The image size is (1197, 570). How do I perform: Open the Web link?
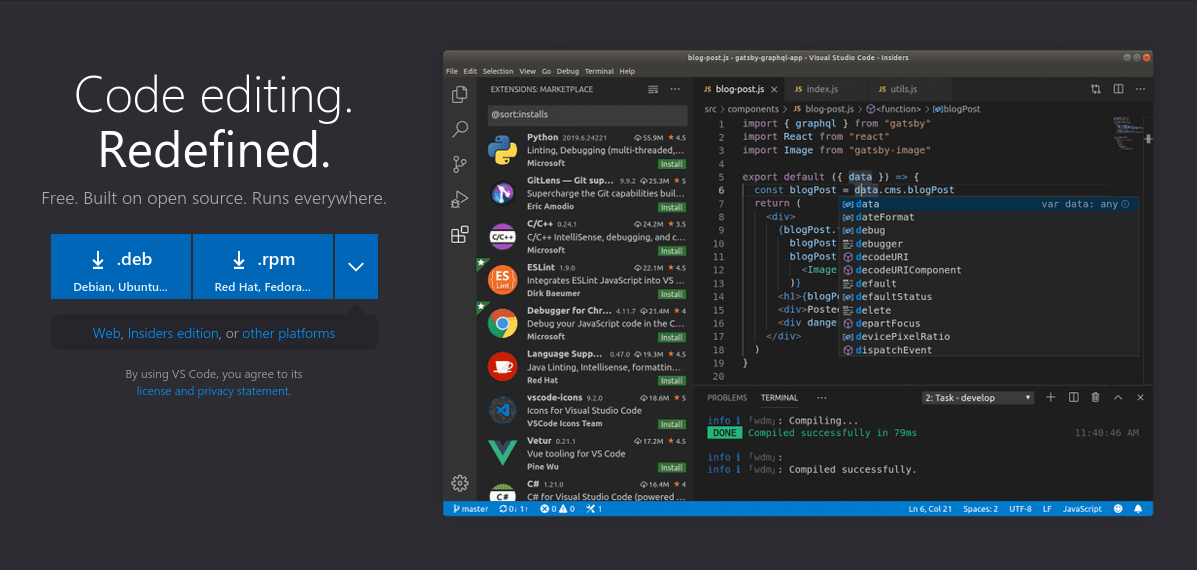coord(106,333)
